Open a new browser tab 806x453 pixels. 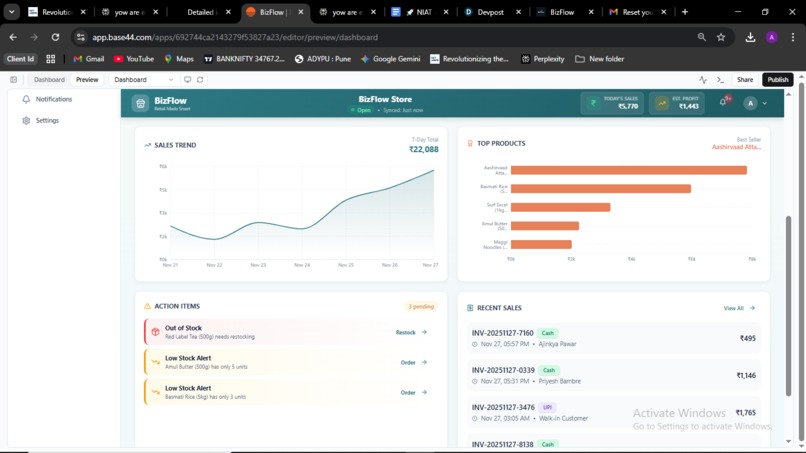coord(685,12)
